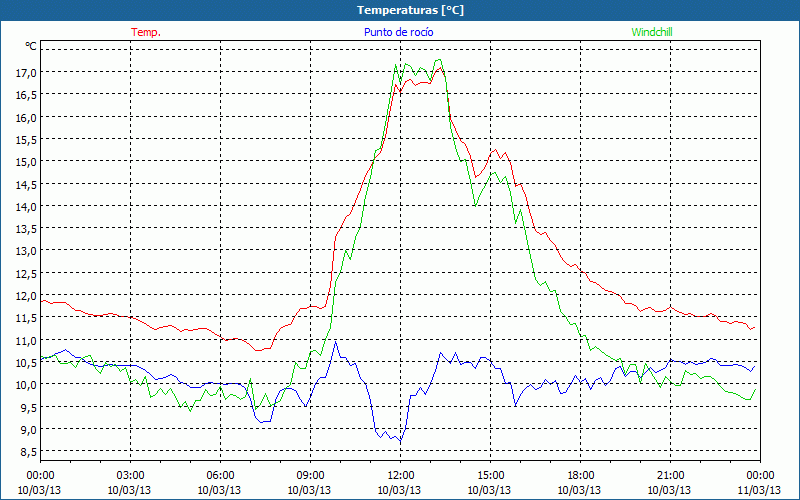The image size is (800, 500).
Task: Click the 12,0 y-axis value
Action: 26,295
